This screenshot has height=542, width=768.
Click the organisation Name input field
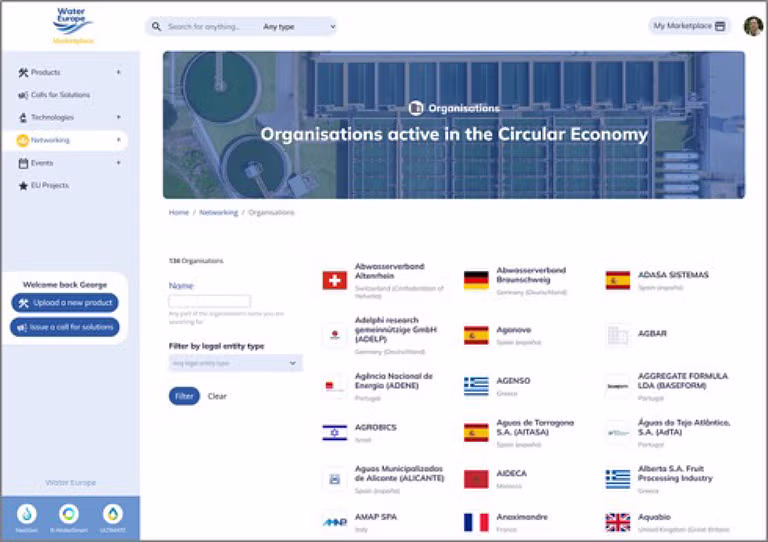[210, 301]
